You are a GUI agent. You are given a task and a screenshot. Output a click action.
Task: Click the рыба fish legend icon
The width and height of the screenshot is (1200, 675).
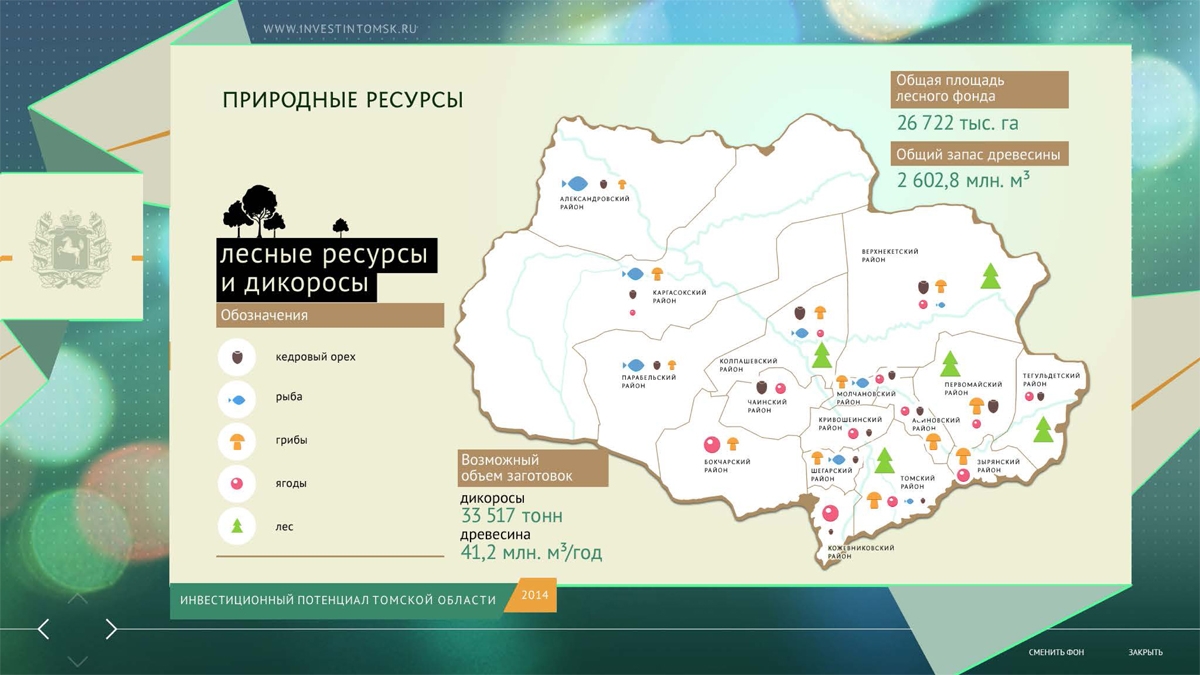pyautogui.click(x=237, y=400)
